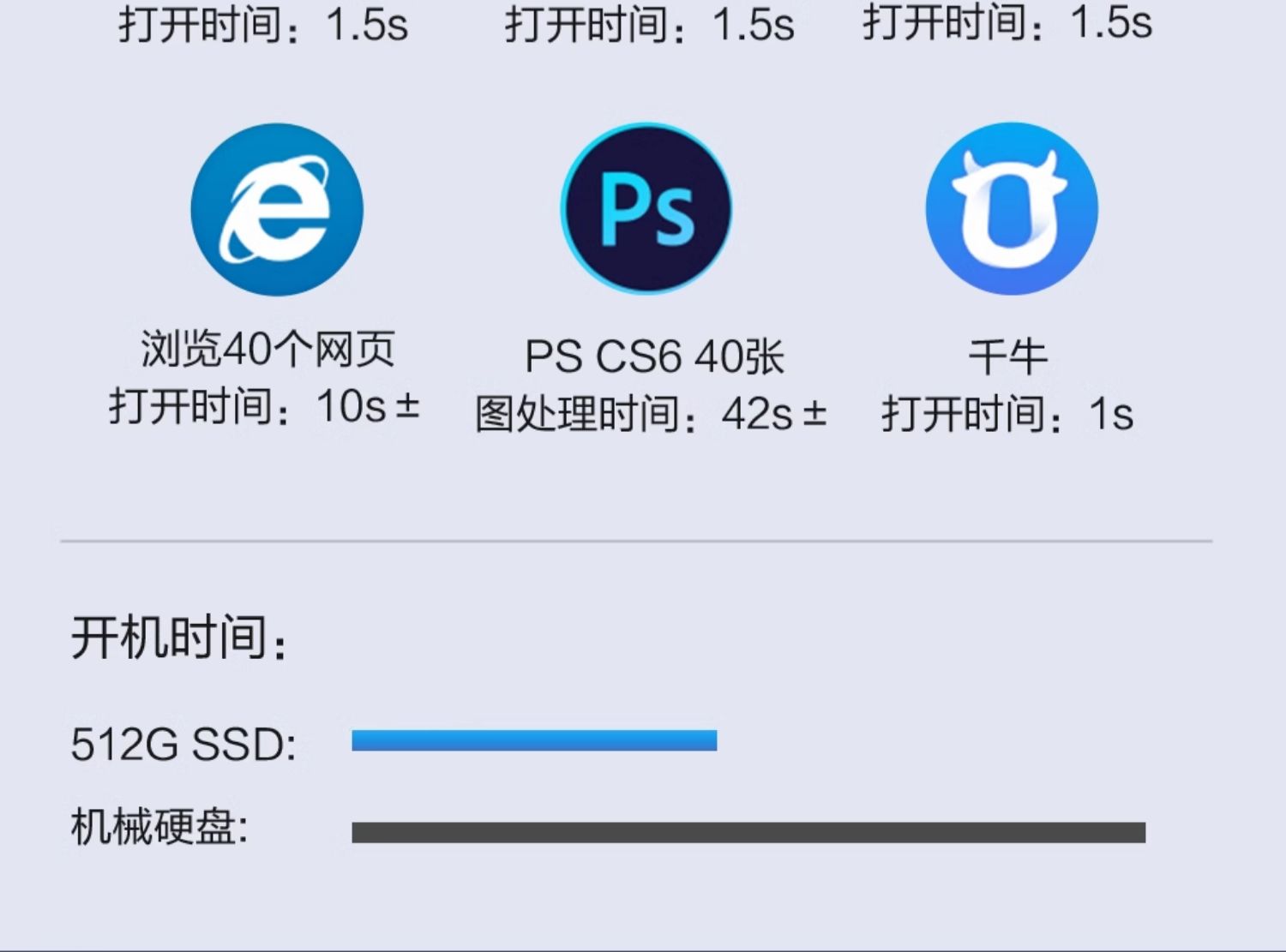Select the 千牛 text label
Image resolution: width=1286 pixels, height=952 pixels.
coord(1008,356)
